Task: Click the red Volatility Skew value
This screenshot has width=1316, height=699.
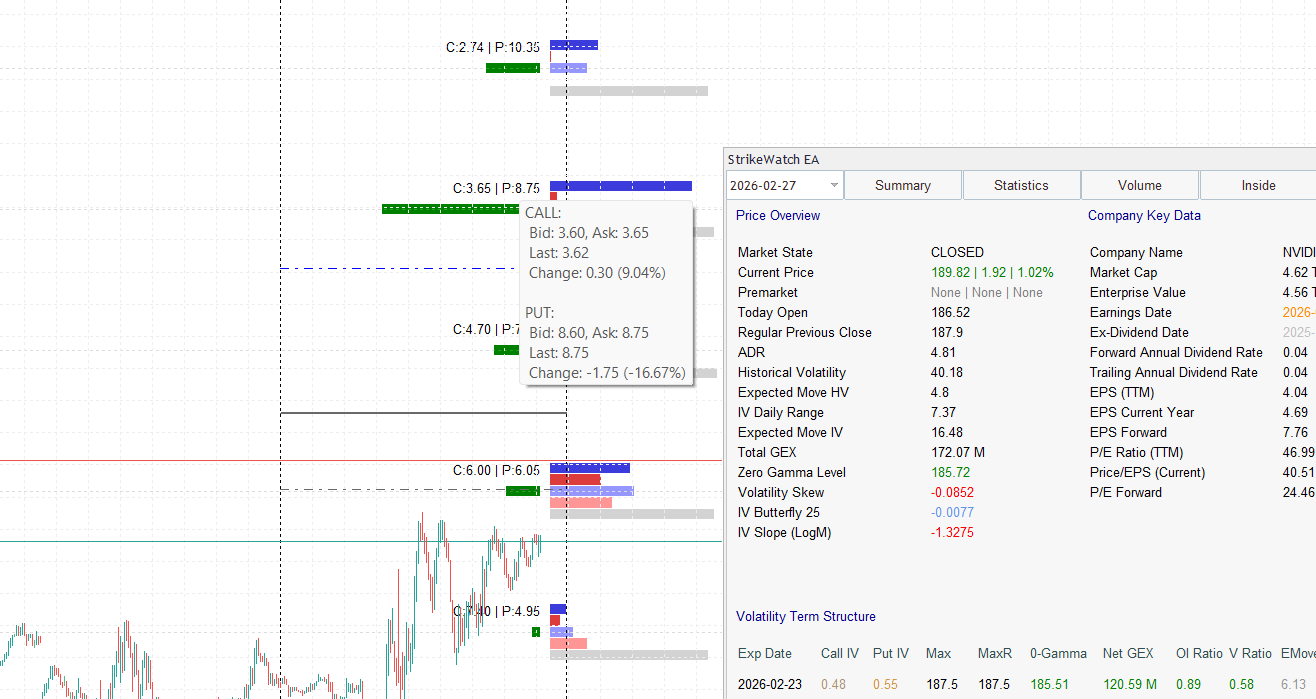Action: click(950, 492)
